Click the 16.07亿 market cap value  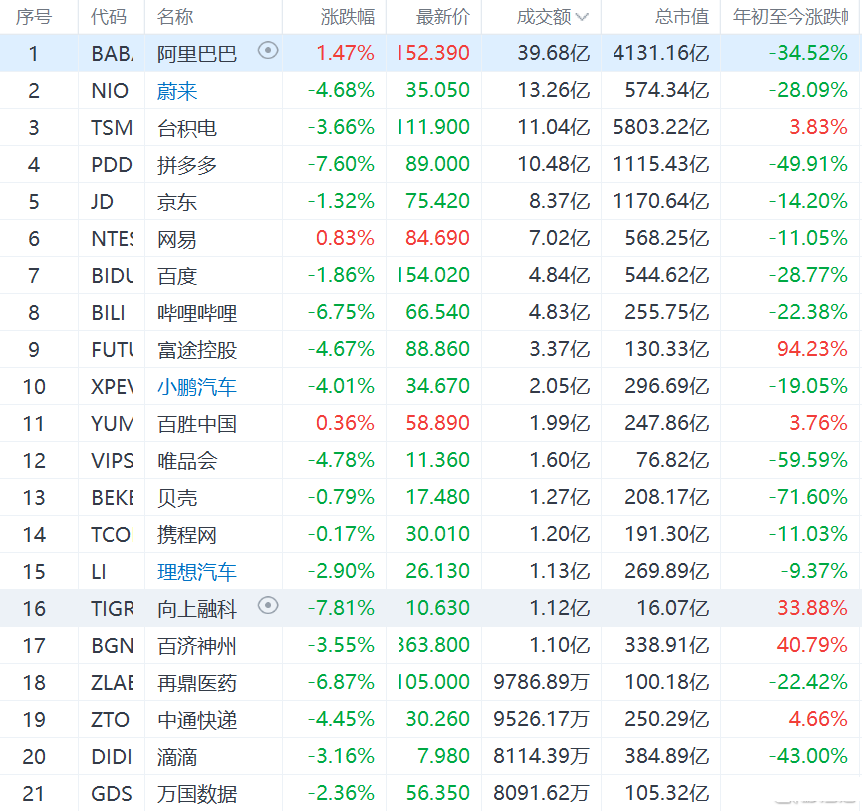[x=673, y=608]
